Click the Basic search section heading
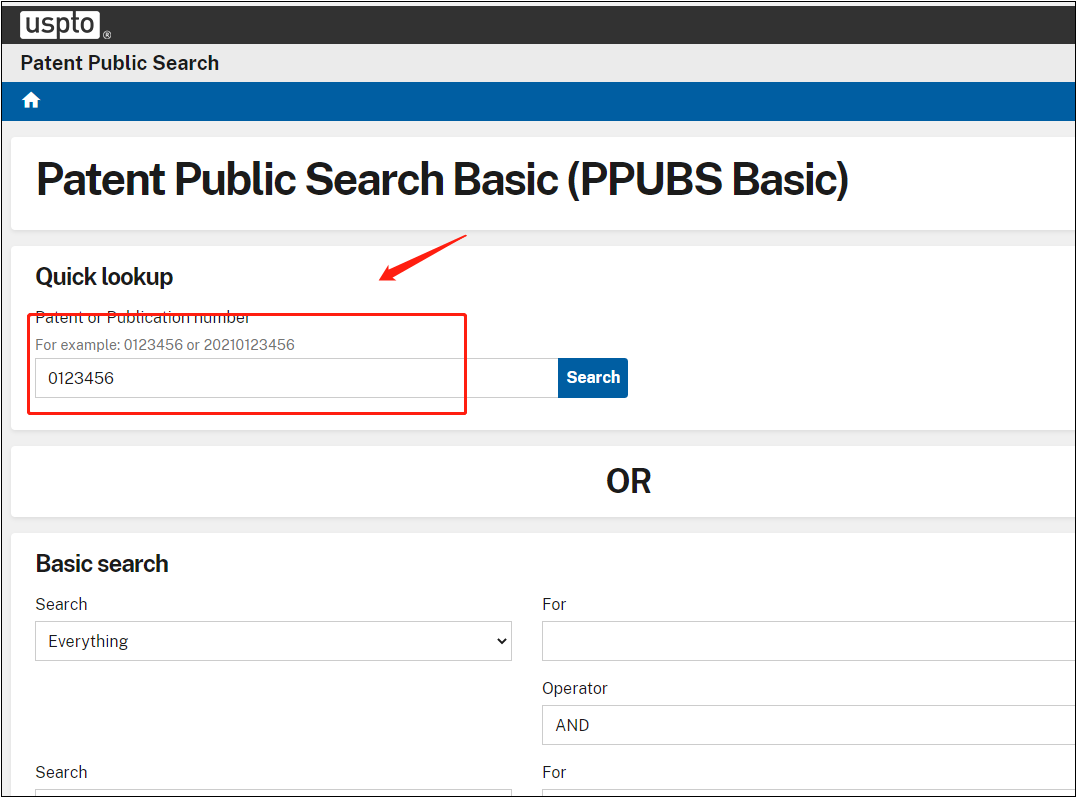The image size is (1077, 798). pyautogui.click(x=102, y=564)
